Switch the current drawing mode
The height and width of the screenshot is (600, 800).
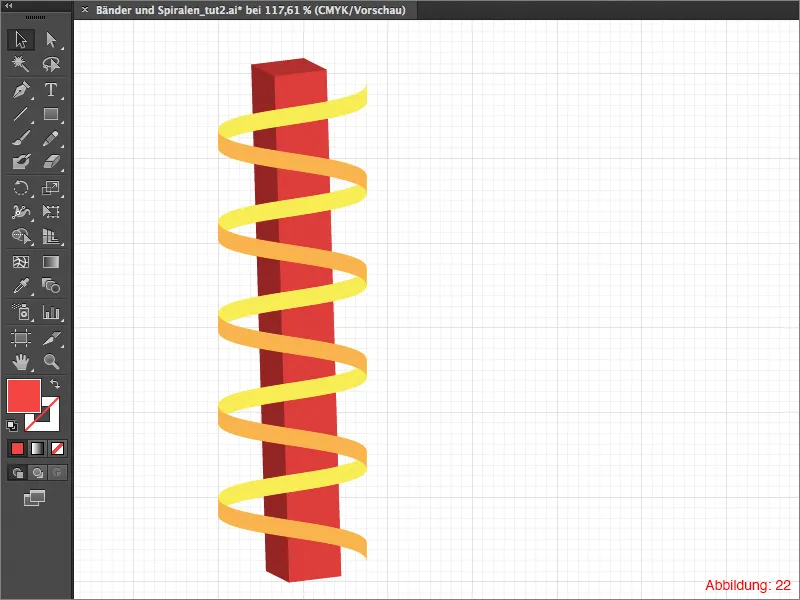coord(15,471)
